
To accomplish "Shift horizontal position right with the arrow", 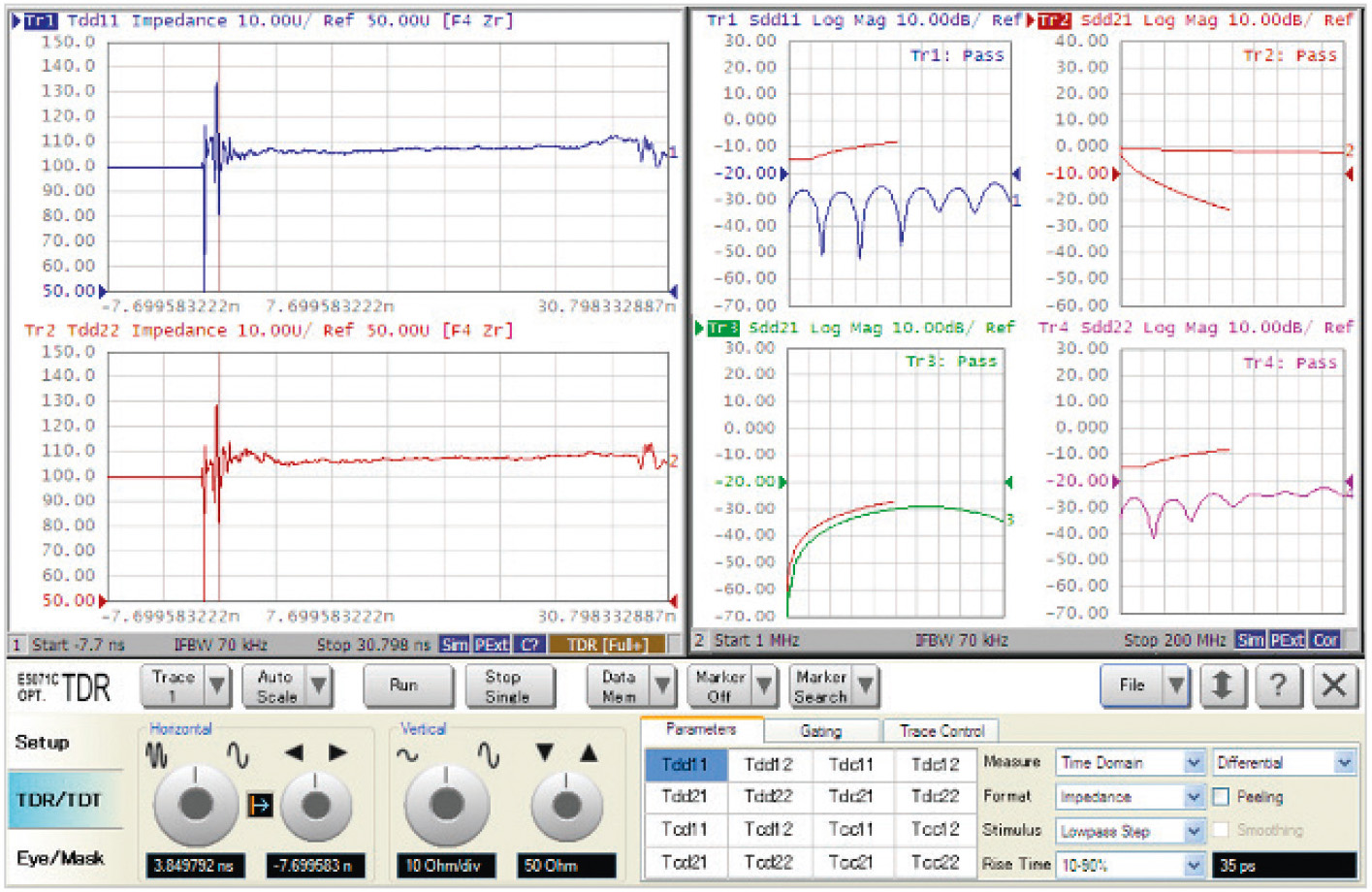I will [x=337, y=752].
